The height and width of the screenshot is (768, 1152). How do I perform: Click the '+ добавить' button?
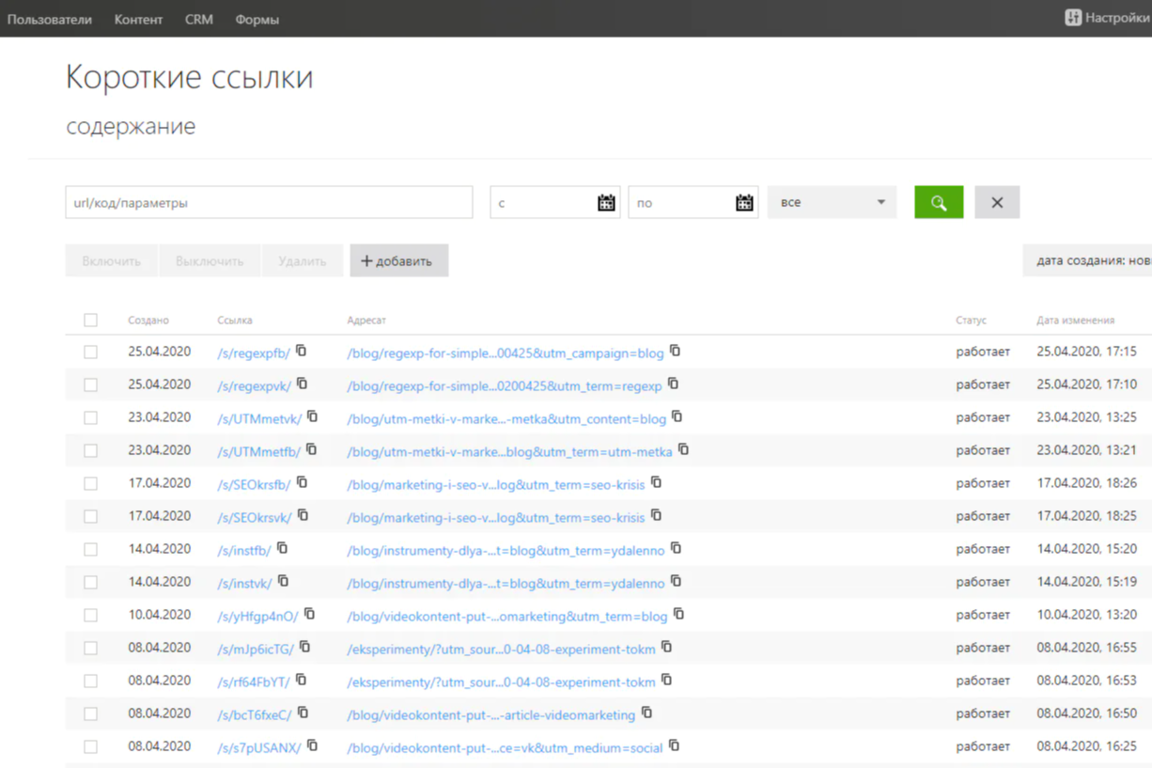tap(398, 261)
